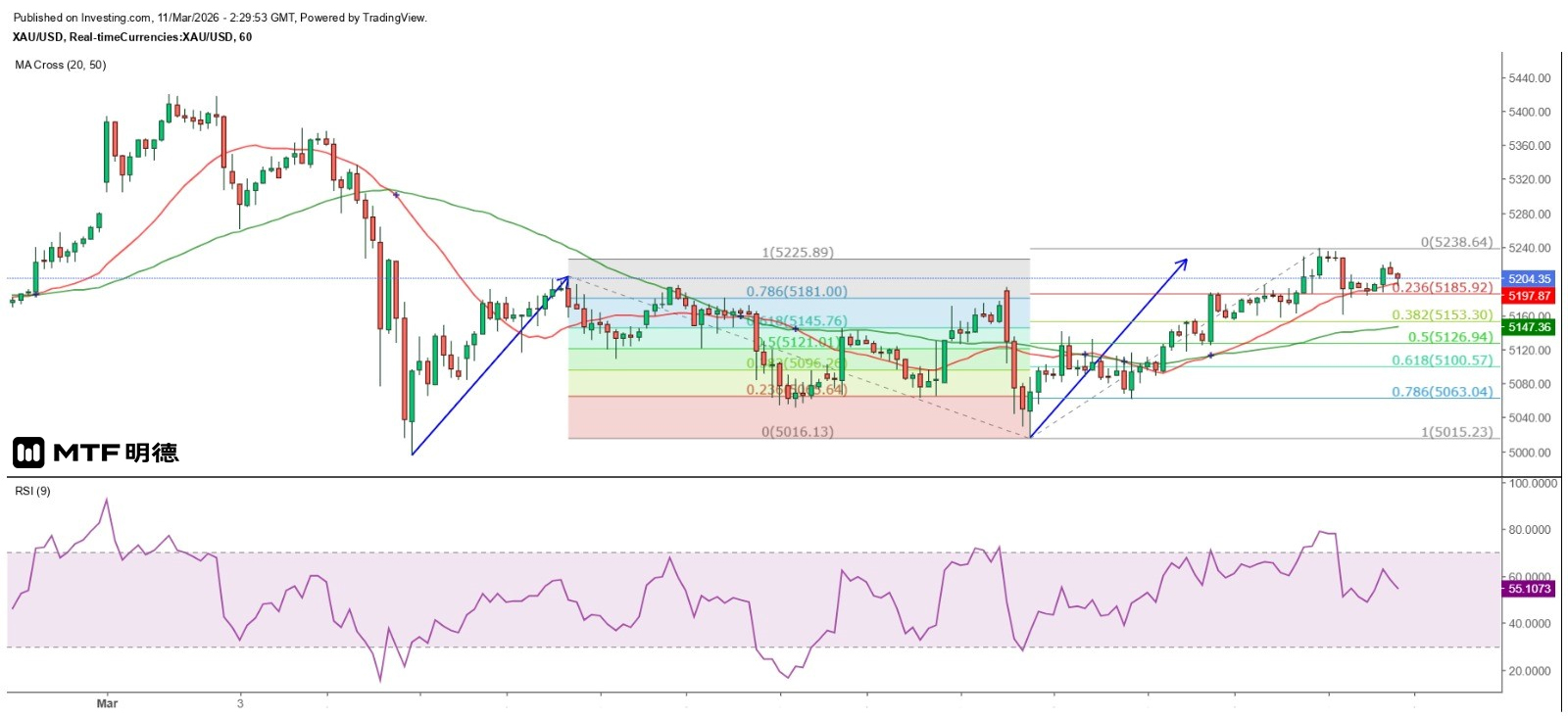Click the first blue trend arrow's arrowhead
This screenshot has width=1568, height=719.
click(566, 279)
